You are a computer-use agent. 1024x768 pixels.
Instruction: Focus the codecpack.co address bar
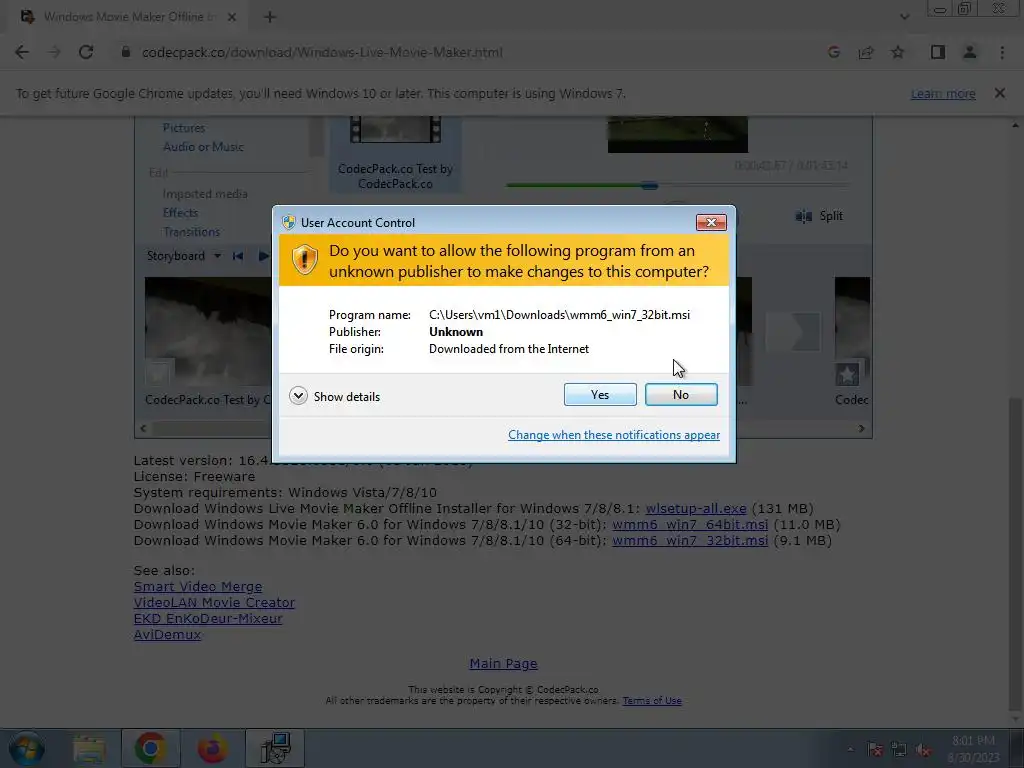click(x=322, y=52)
